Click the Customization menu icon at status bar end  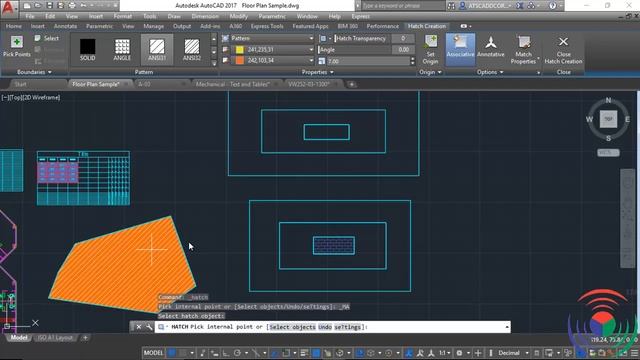tap(634, 353)
